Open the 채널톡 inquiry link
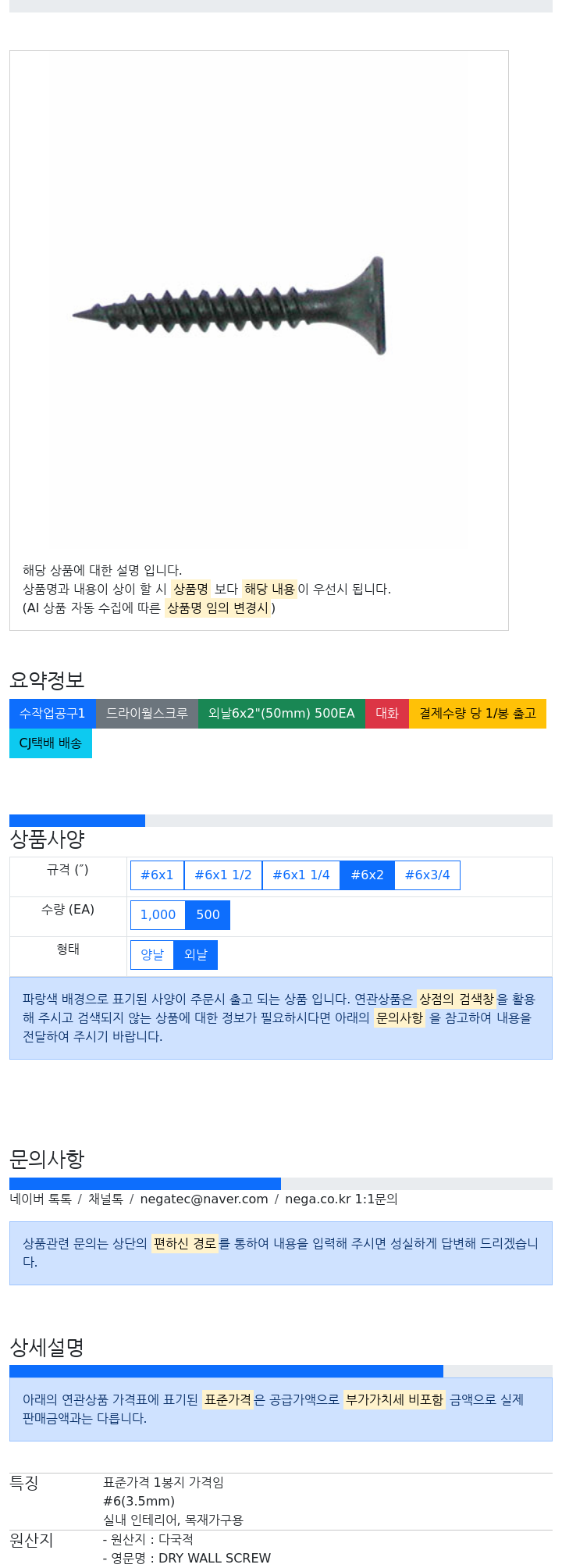The image size is (562, 1568). (x=105, y=1199)
